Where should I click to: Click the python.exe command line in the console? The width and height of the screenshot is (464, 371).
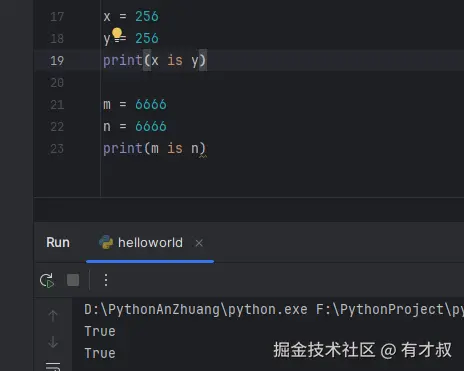[274, 309]
